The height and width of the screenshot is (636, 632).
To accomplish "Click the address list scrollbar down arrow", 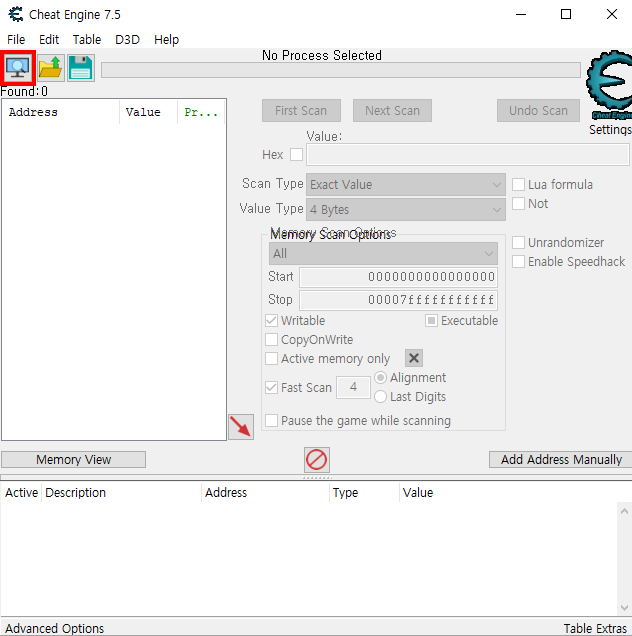I will coord(624,608).
